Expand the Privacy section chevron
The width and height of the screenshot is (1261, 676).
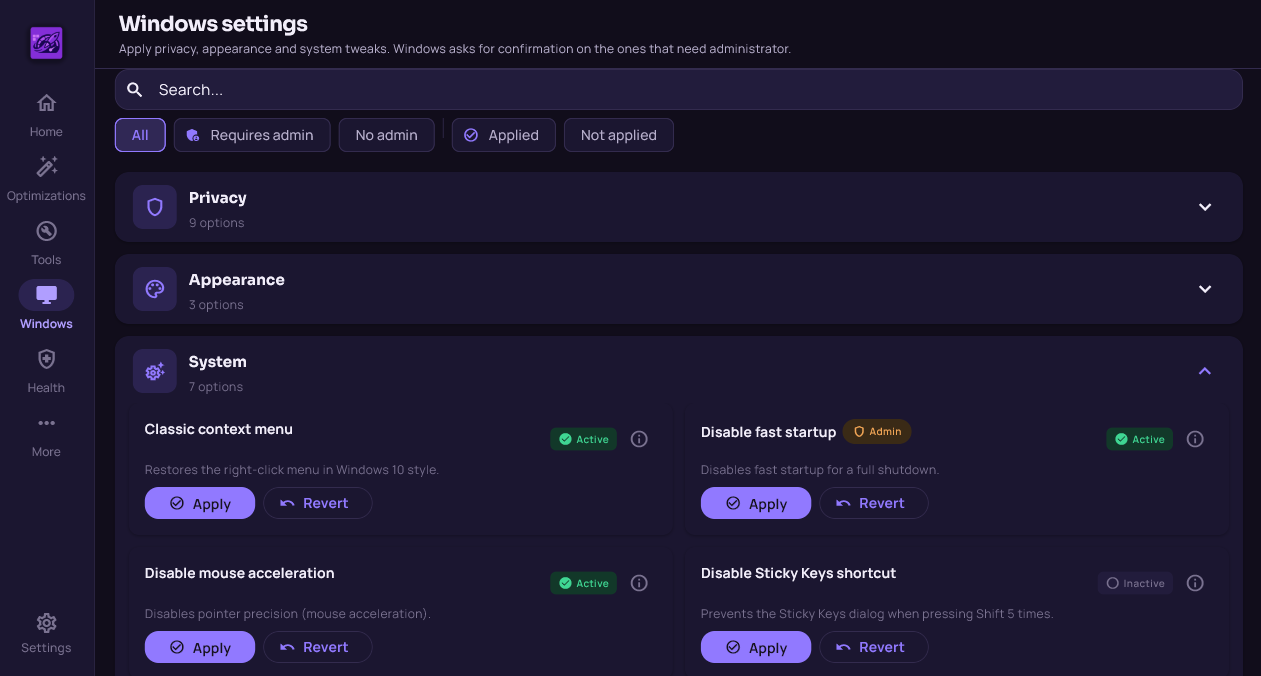tap(1205, 207)
